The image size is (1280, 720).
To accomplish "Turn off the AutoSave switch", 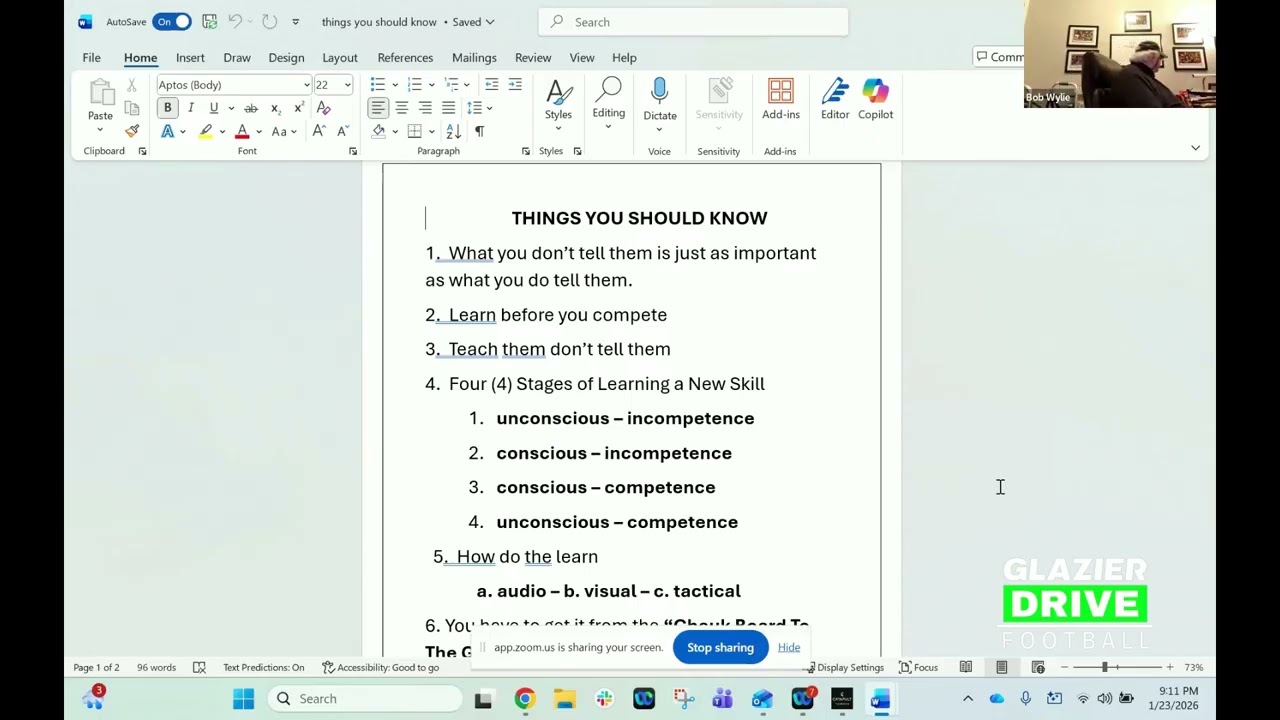I will point(172,22).
